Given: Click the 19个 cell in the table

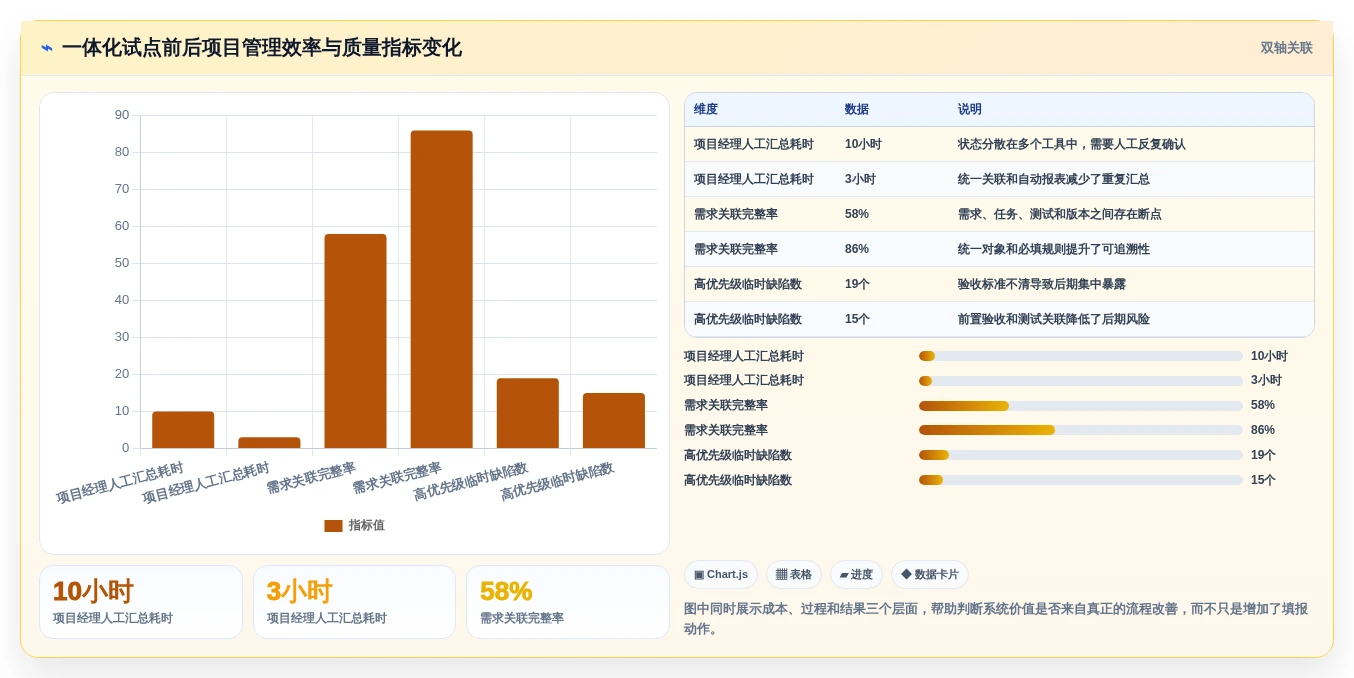Looking at the screenshot, I should click(x=857, y=284).
